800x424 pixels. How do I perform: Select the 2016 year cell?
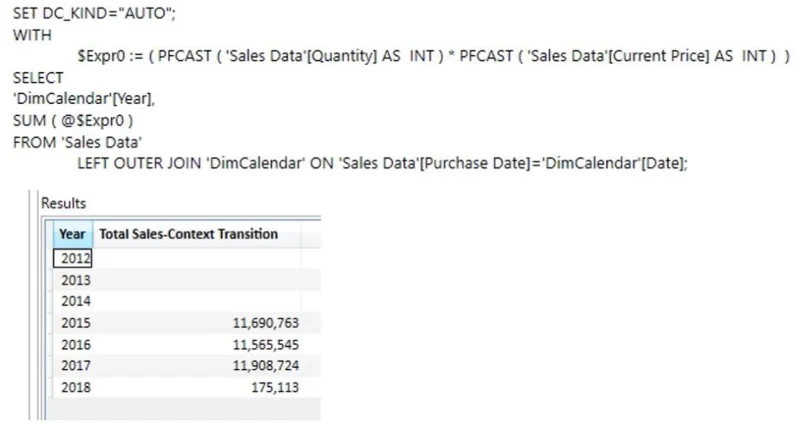[x=73, y=345]
